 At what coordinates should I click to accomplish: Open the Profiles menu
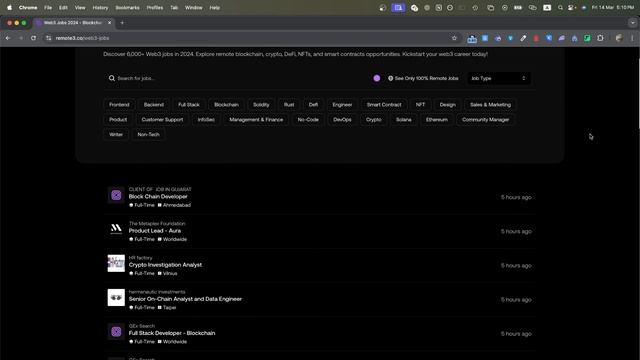coord(155,7)
